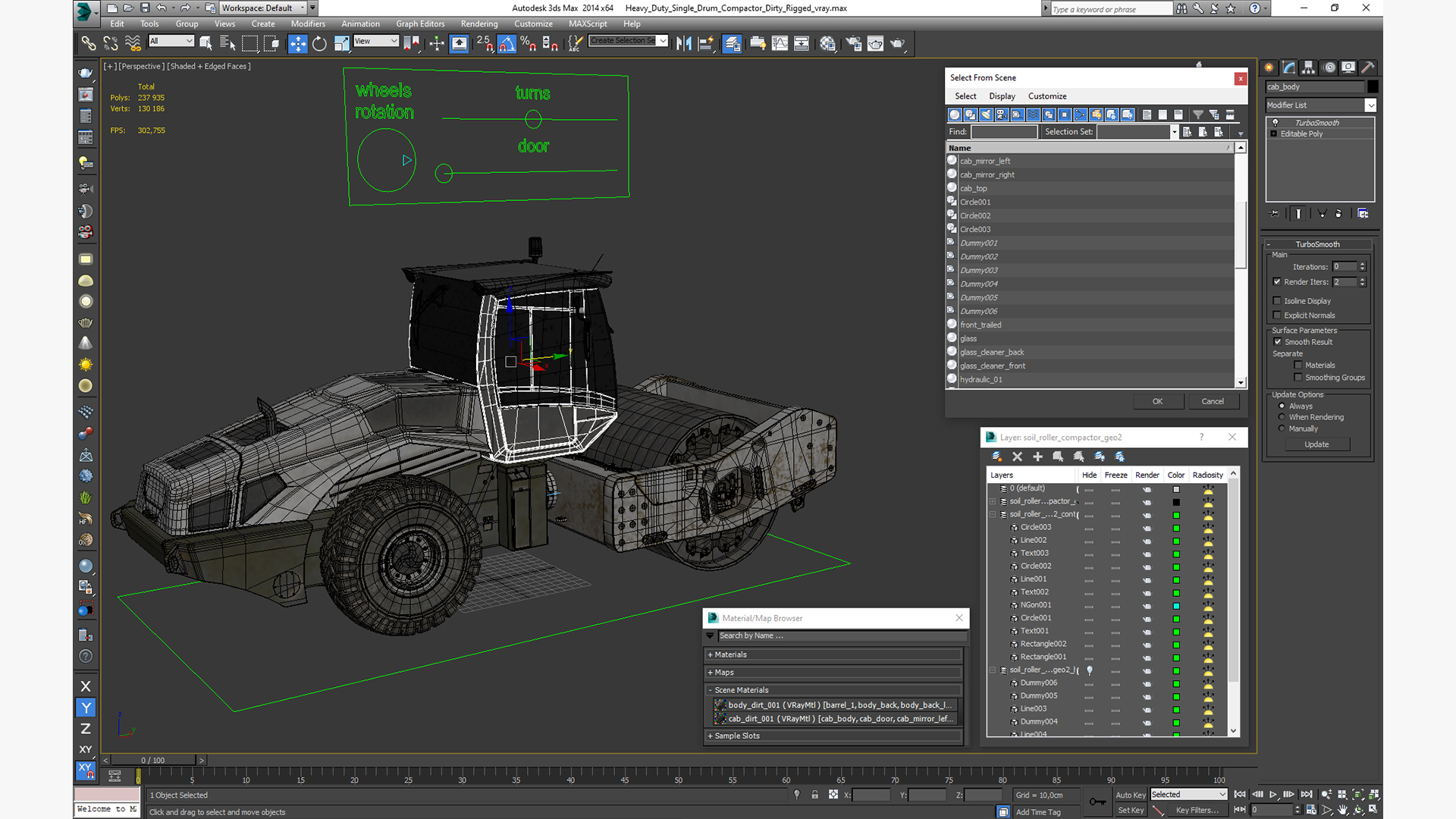Open the MAXScript menu
The width and height of the screenshot is (1456, 819).
click(x=588, y=24)
